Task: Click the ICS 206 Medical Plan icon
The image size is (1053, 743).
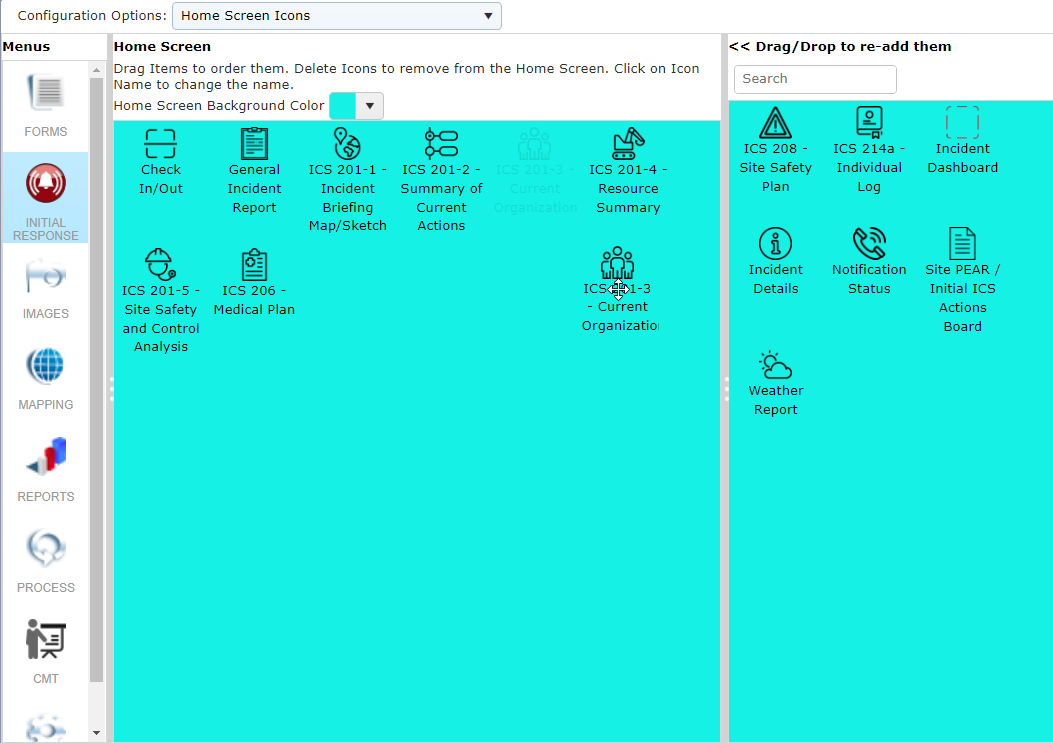Action: [254, 265]
